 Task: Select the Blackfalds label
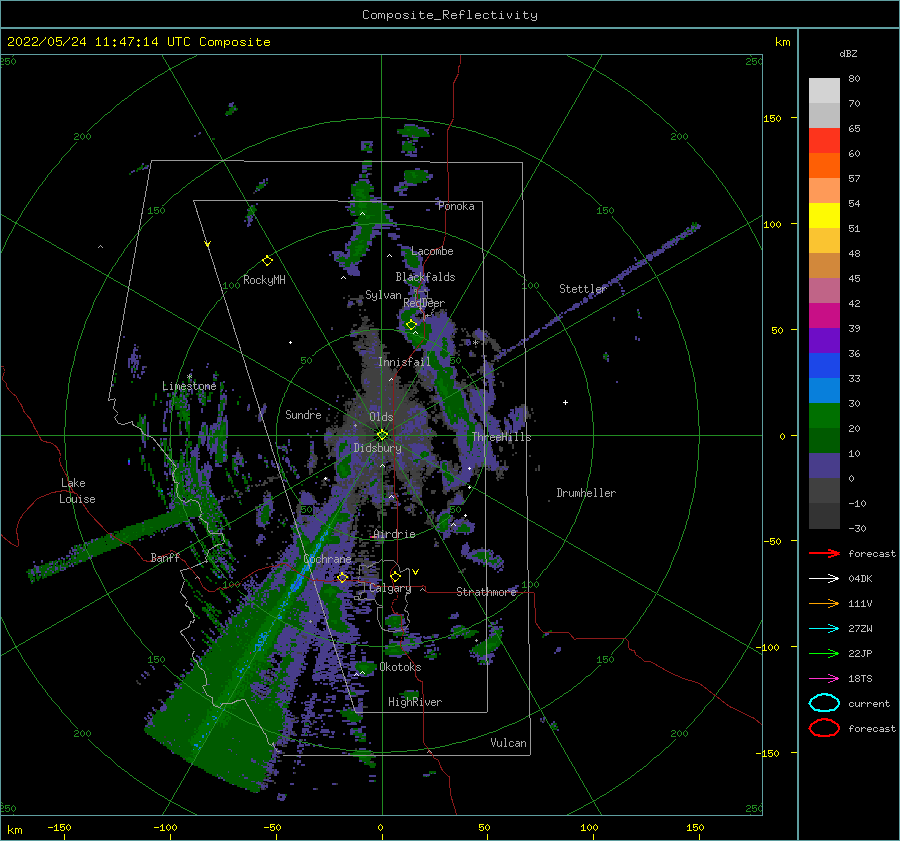coord(425,277)
